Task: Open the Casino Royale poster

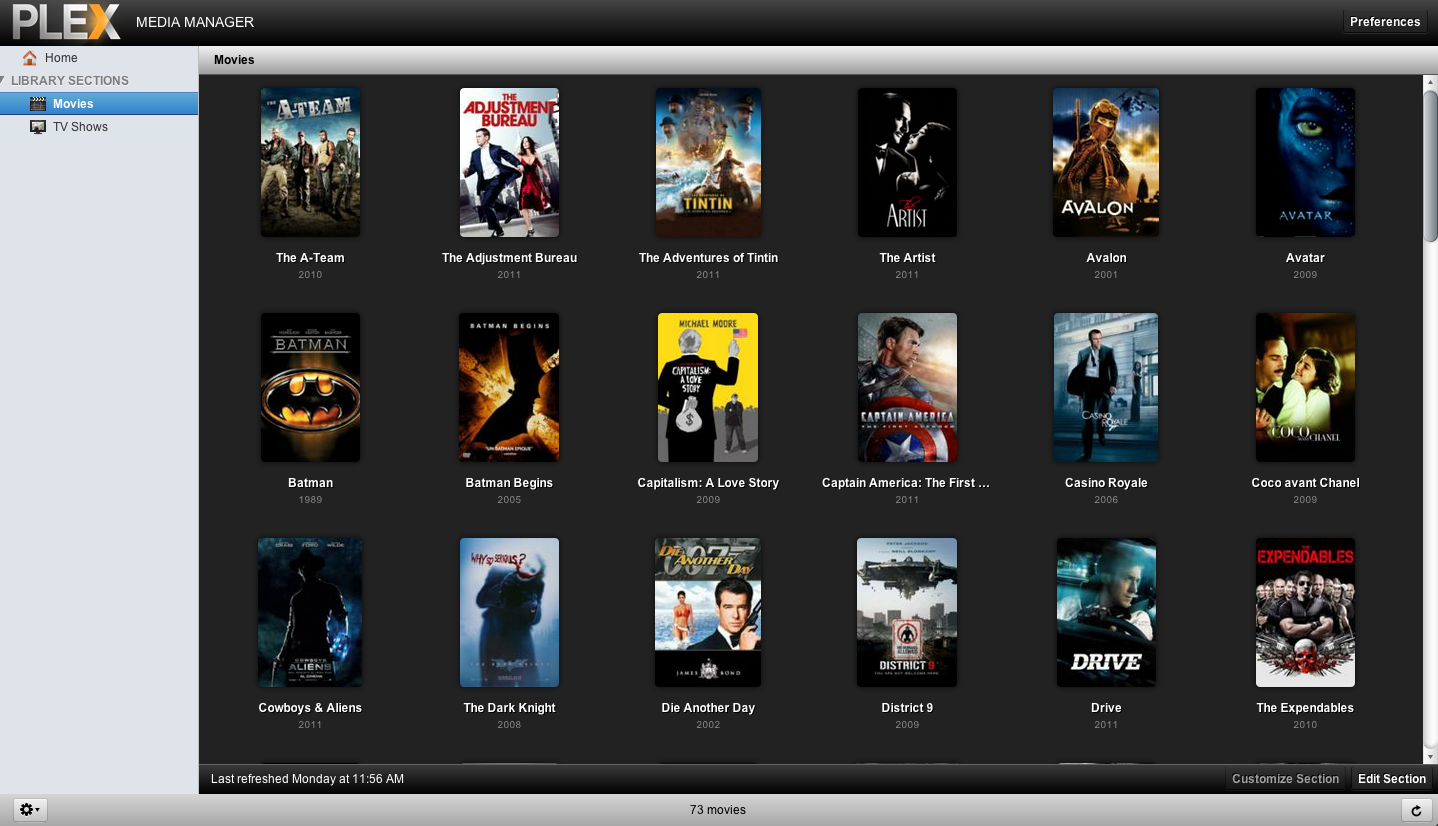Action: [1106, 387]
